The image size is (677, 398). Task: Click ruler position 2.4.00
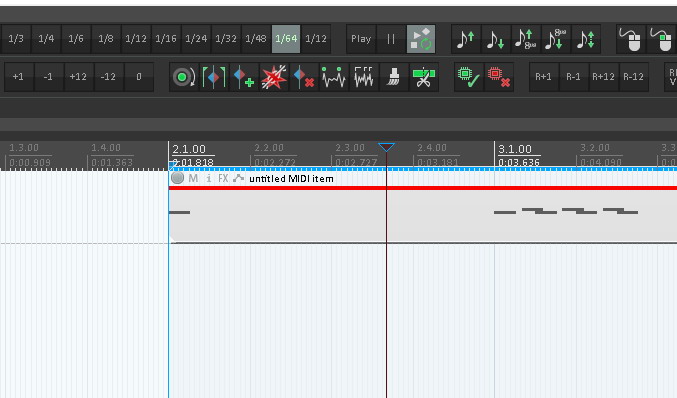pyautogui.click(x=432, y=148)
